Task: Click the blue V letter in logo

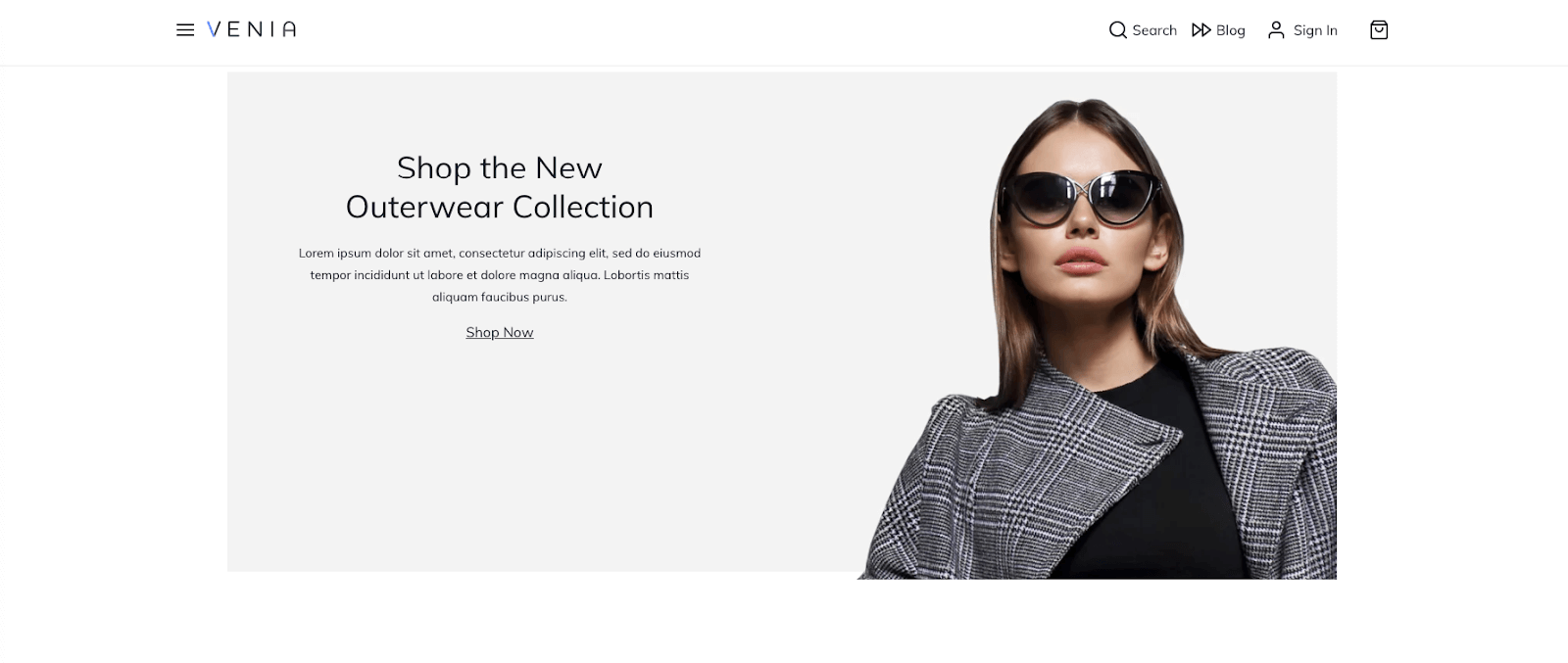Action: pos(214,29)
